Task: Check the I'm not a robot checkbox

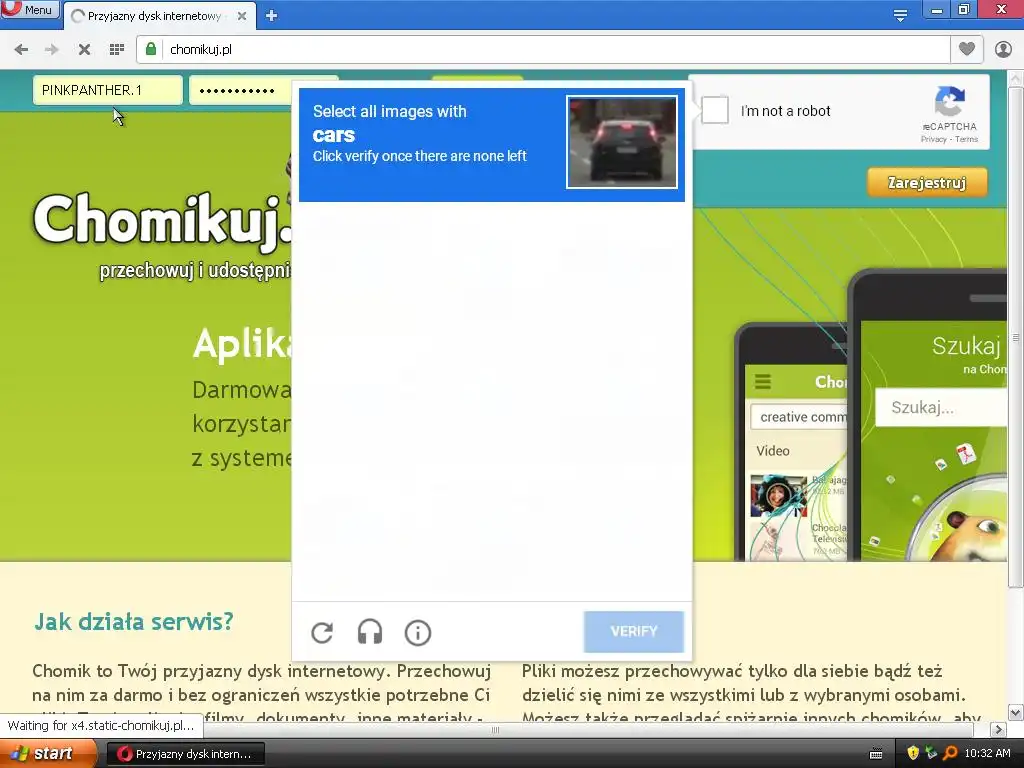Action: click(714, 110)
